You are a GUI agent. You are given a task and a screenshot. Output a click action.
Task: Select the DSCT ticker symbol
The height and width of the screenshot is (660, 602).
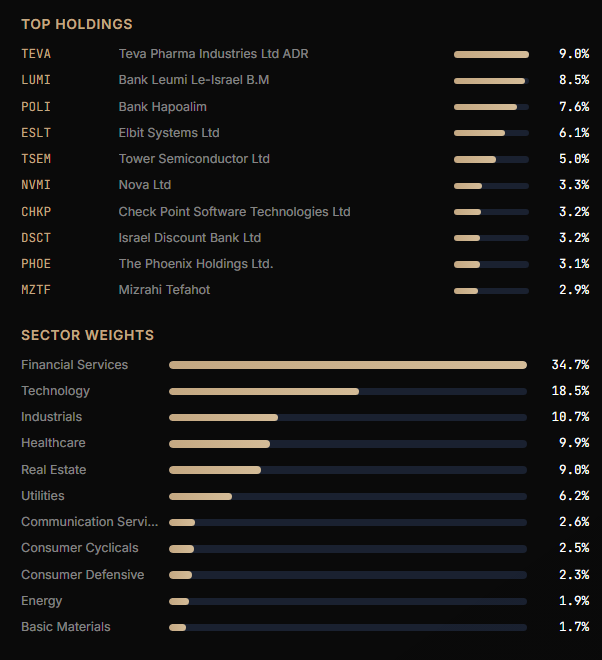tap(36, 237)
